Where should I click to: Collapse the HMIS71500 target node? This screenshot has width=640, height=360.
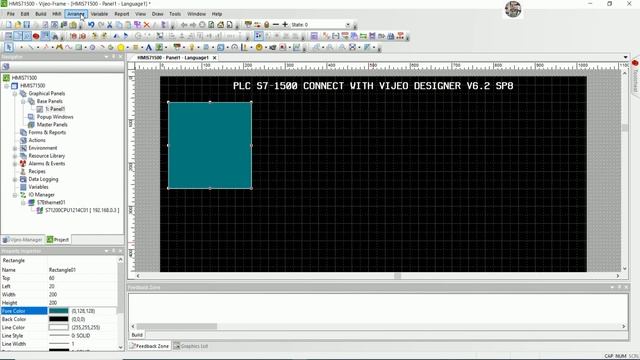click(7, 86)
